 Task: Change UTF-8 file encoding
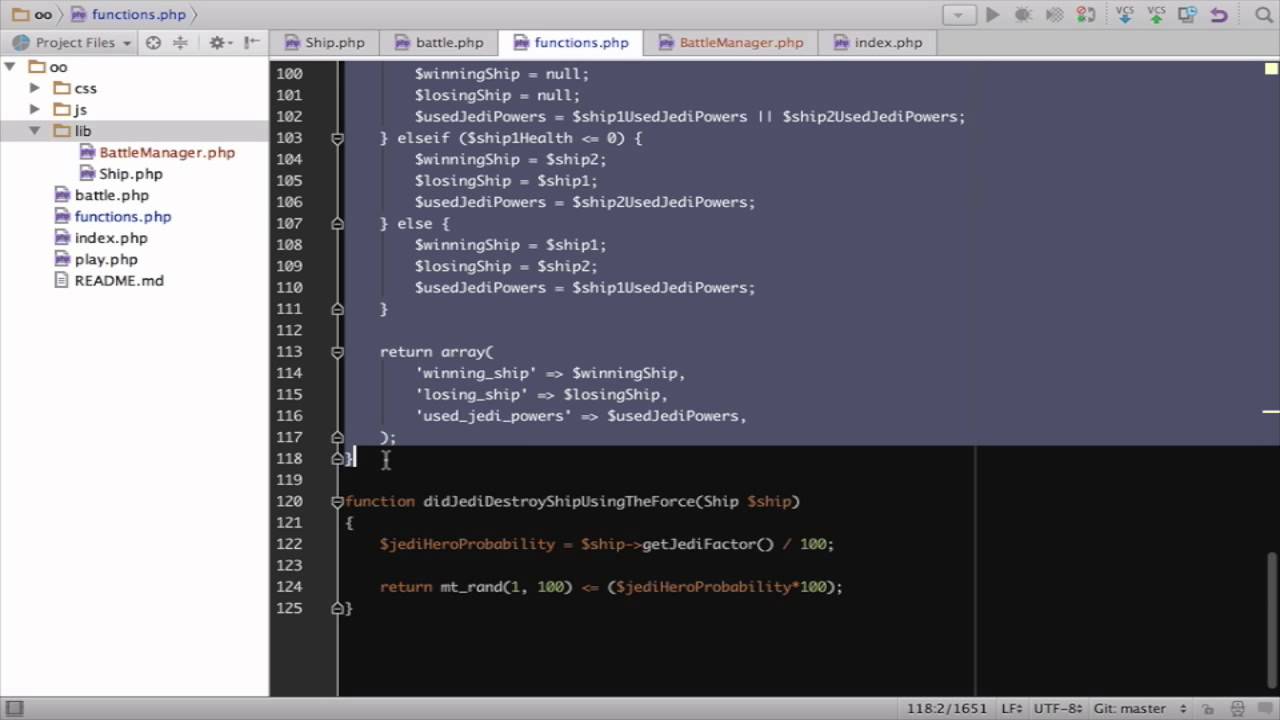pos(1058,708)
